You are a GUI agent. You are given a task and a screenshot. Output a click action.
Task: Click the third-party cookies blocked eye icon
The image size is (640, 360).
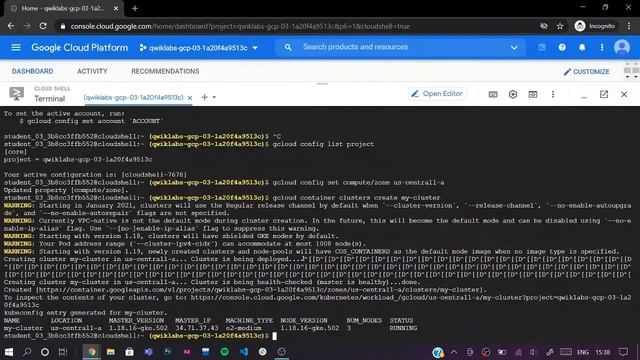(x=544, y=26)
